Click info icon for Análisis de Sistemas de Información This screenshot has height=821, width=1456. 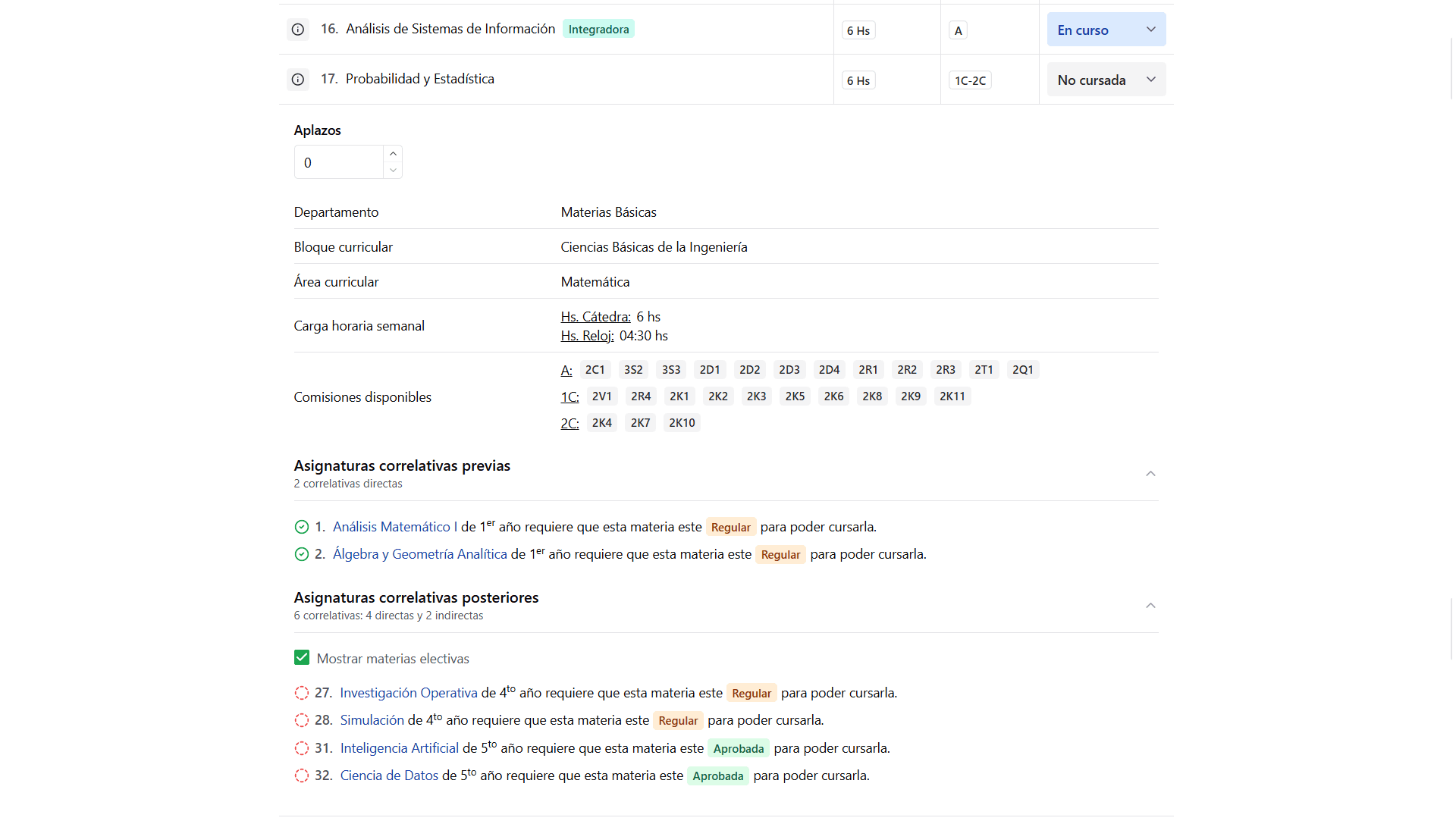tap(298, 30)
